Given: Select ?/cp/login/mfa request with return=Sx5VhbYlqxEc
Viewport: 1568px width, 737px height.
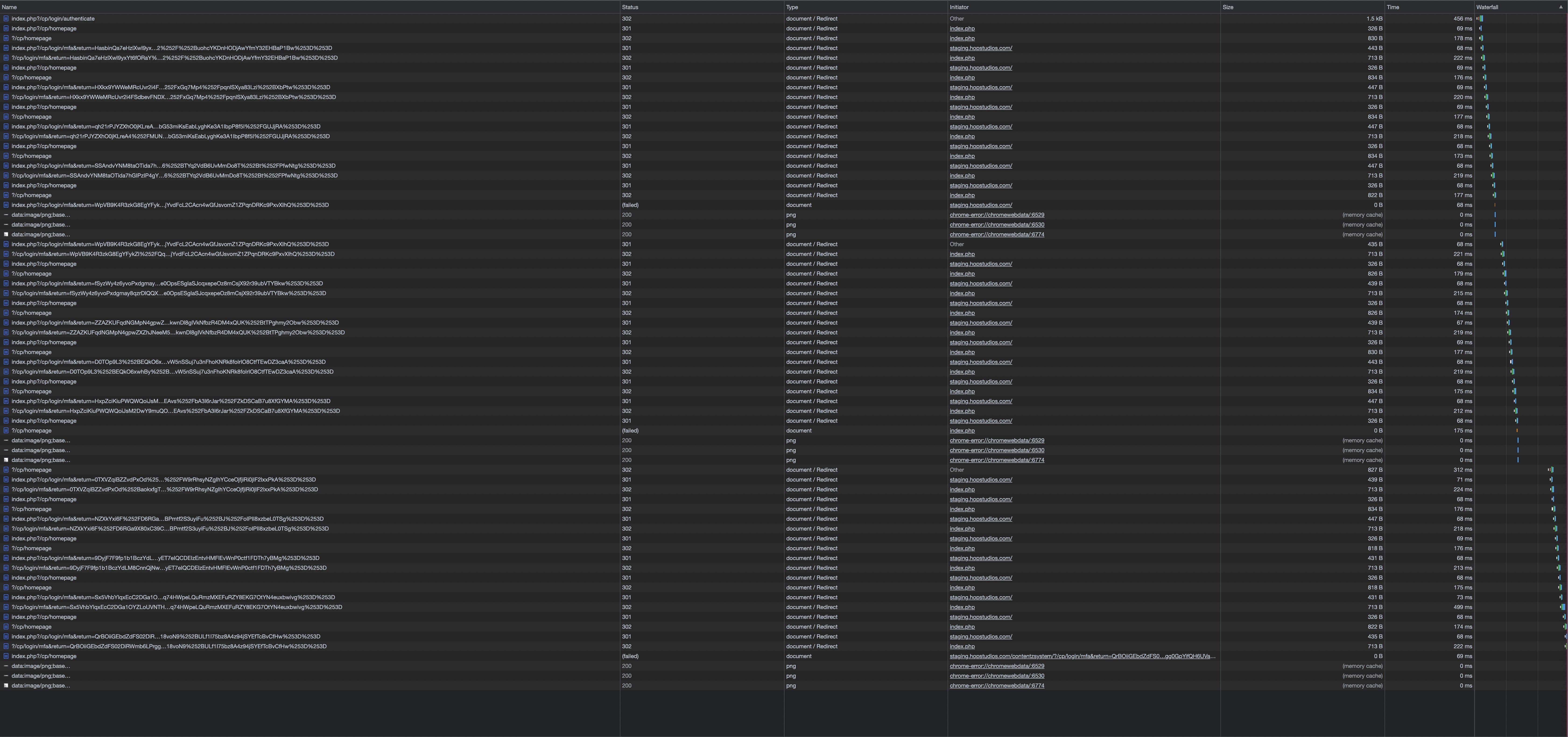Looking at the screenshot, I should coord(176,607).
